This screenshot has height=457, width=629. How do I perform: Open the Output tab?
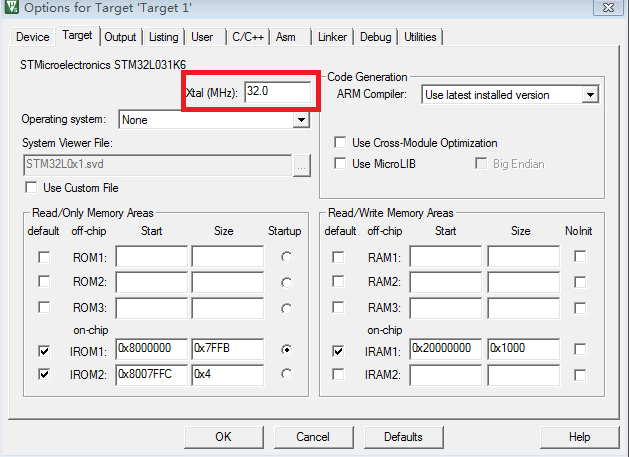coord(120,37)
